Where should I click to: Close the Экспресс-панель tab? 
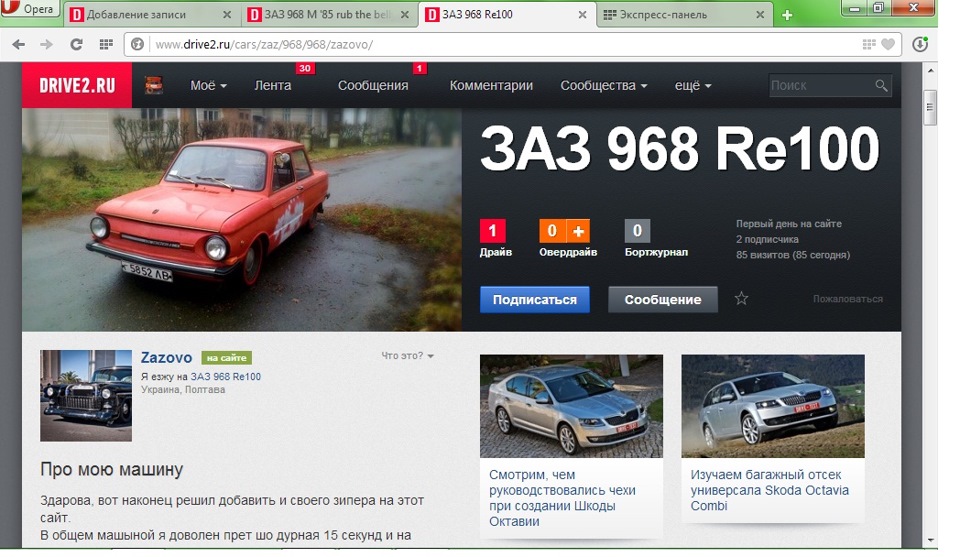[x=760, y=15]
